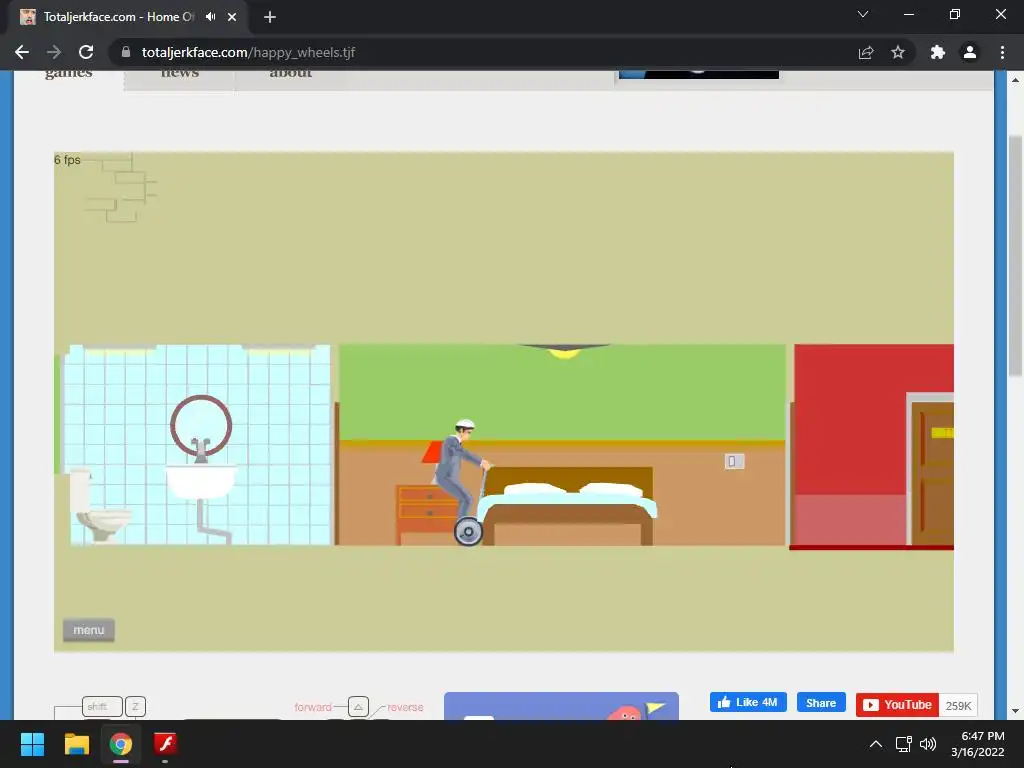Click the Z key control hint

(135, 707)
